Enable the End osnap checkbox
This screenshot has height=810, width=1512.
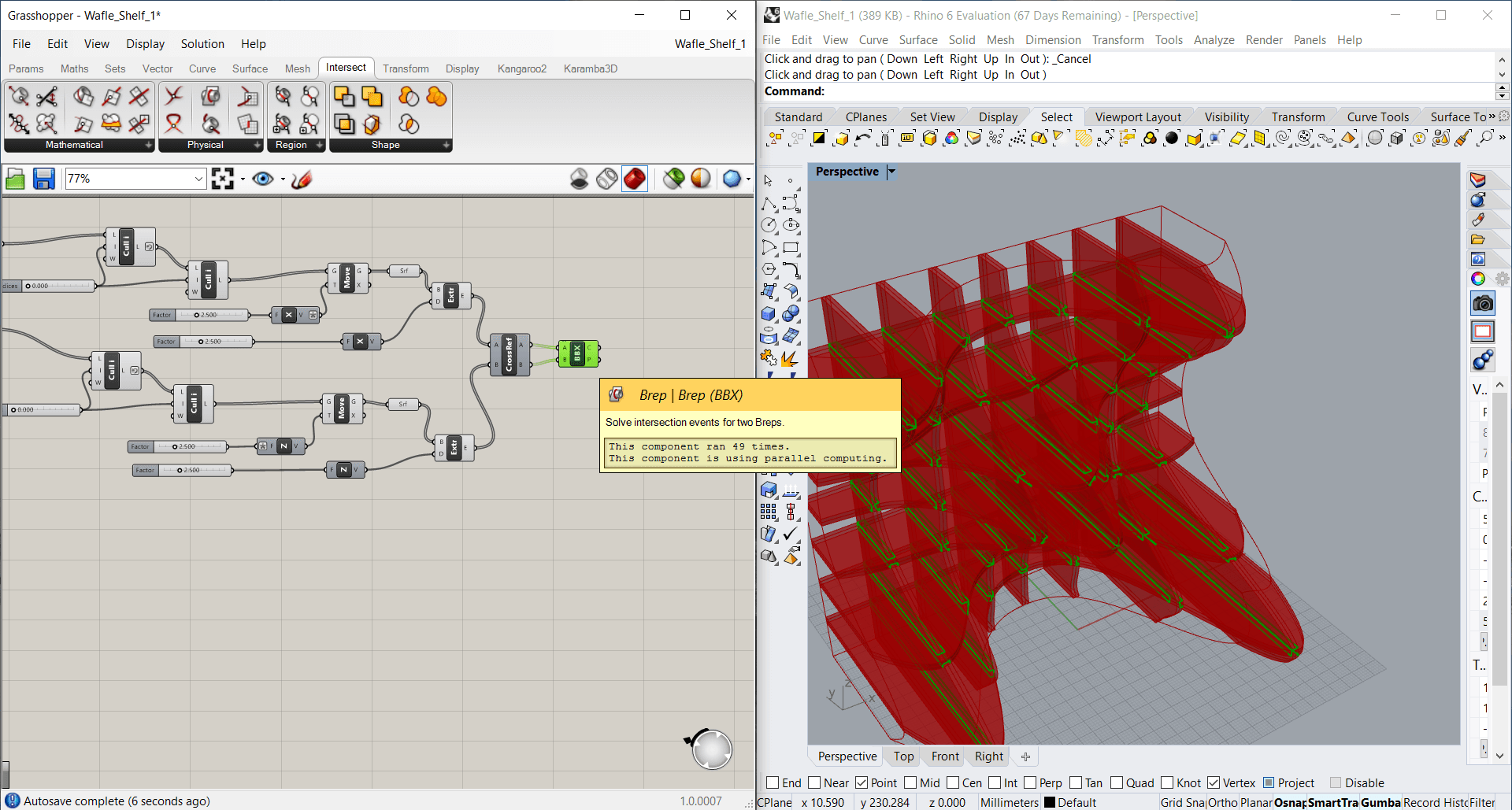[773, 782]
